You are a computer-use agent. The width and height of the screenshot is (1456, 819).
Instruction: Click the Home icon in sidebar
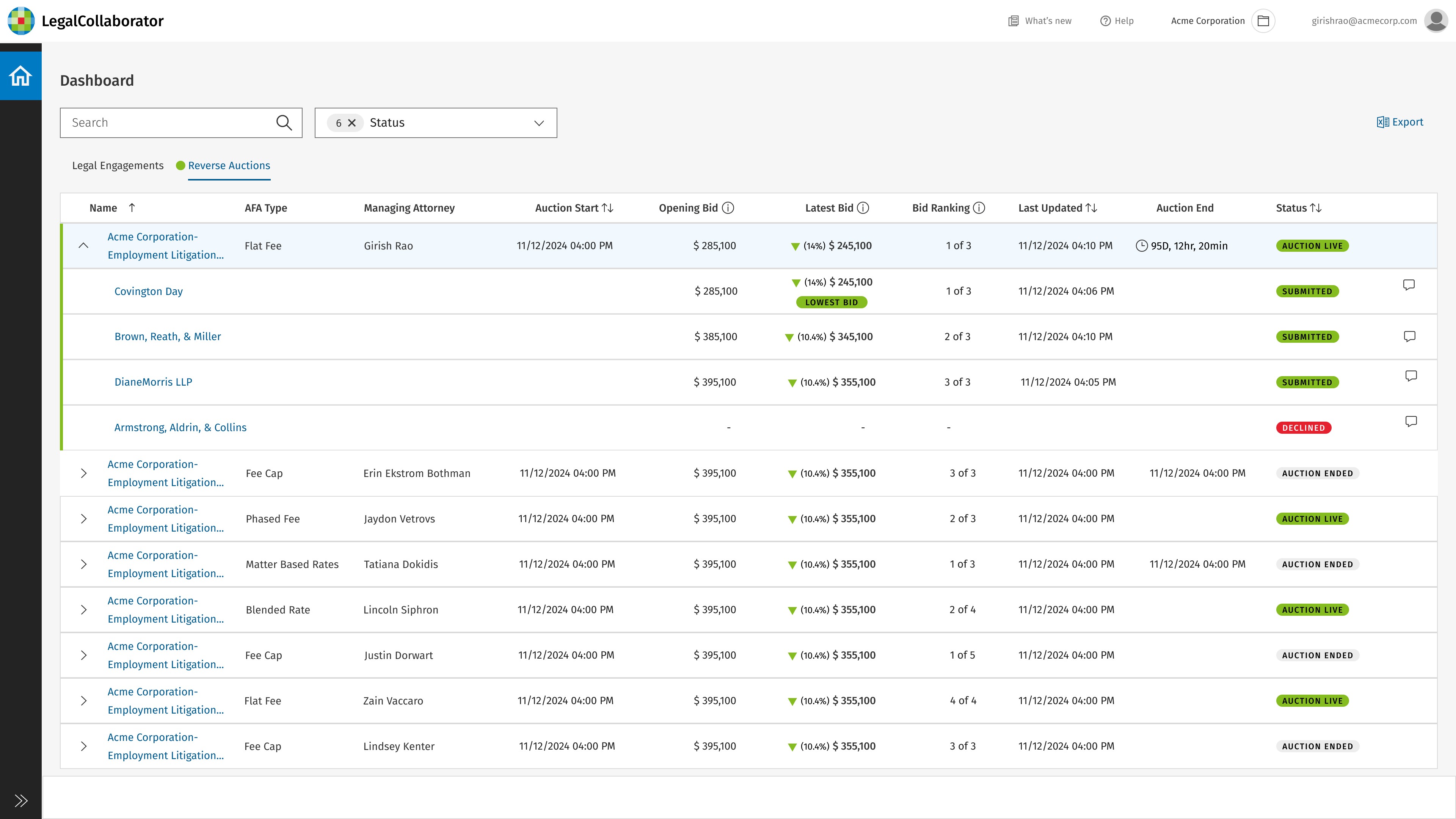tap(20, 76)
